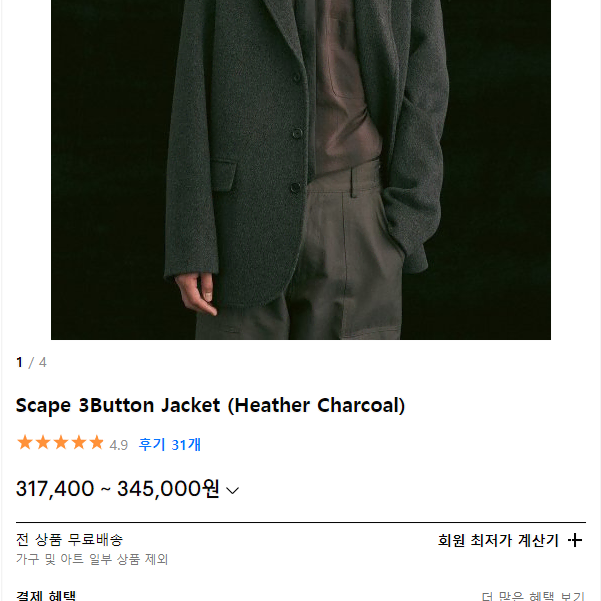Click the jacket's flap pocket in the photo
This screenshot has height=601, width=601.
tap(223, 176)
